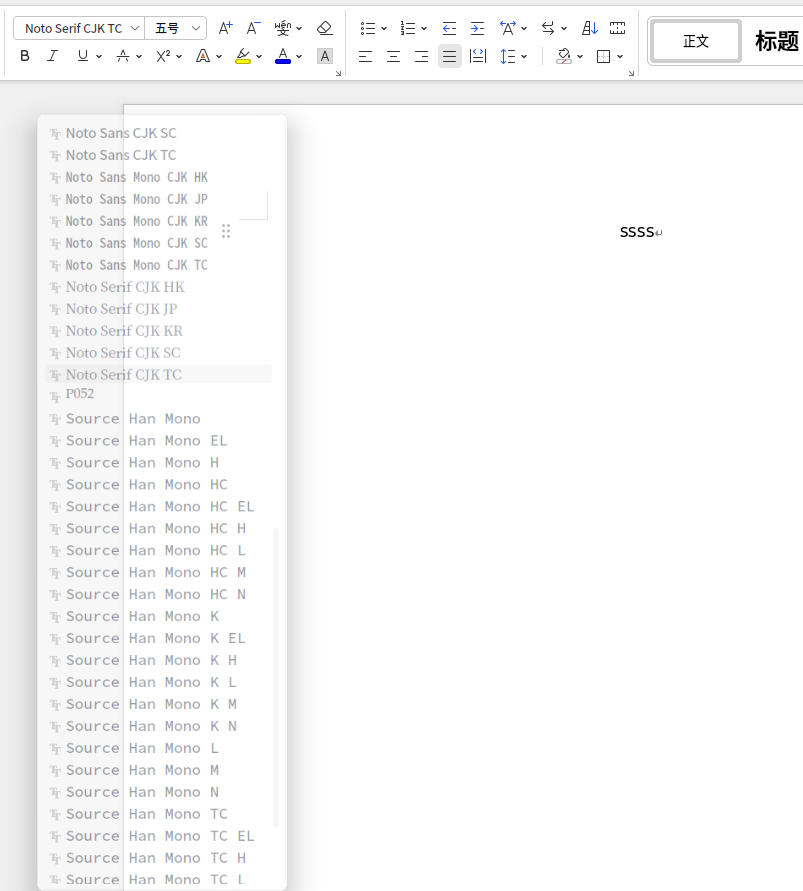
Task: Apply text effects
Action: [203, 56]
